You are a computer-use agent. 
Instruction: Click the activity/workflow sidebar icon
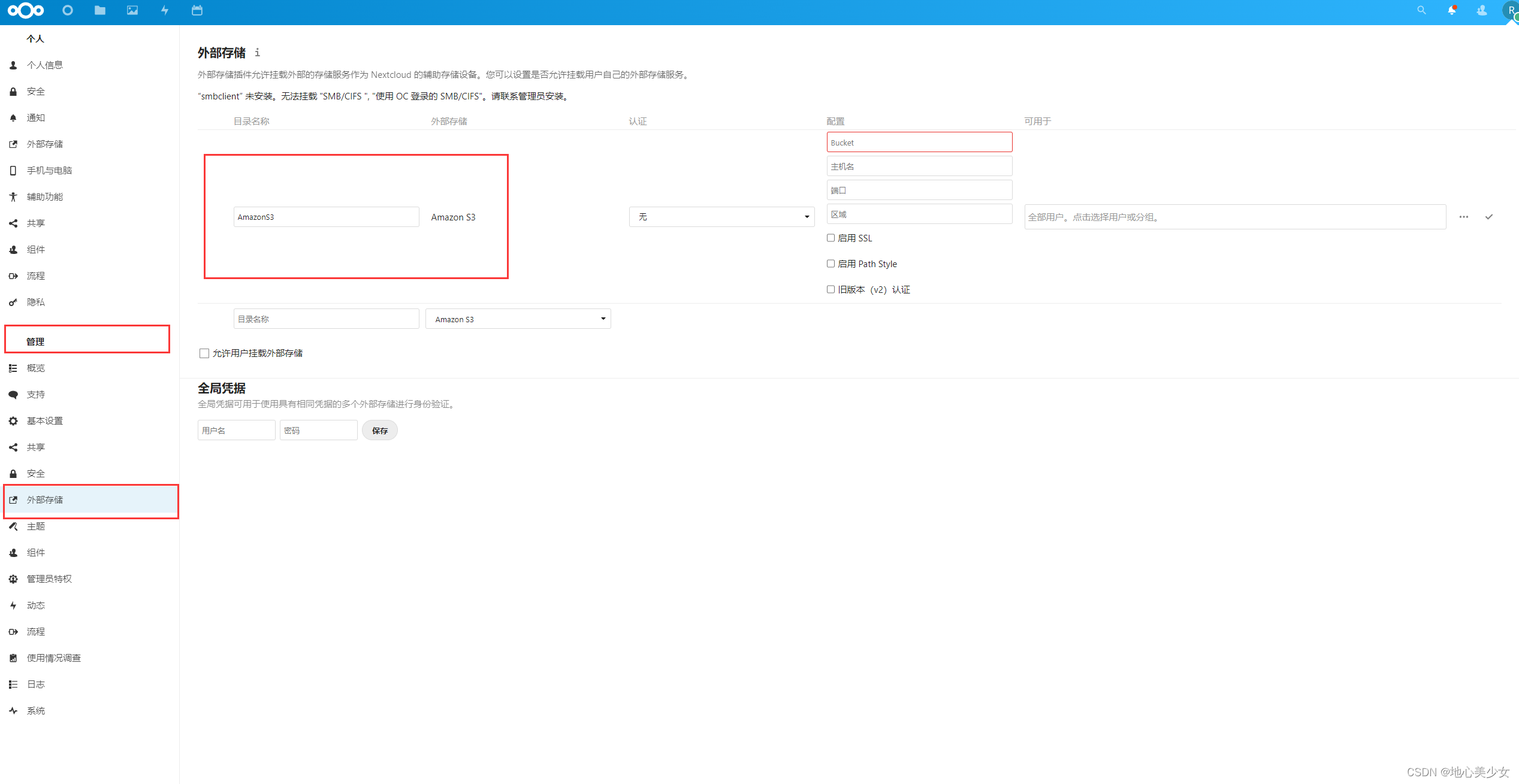tap(163, 10)
